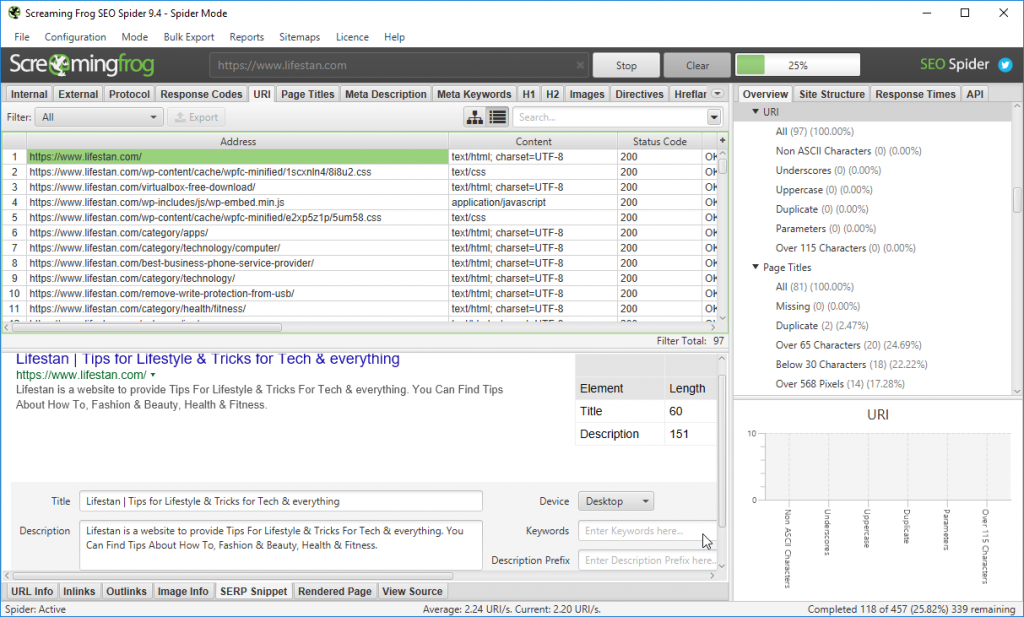The width and height of the screenshot is (1024, 617).
Task: Switch to the Directives tab
Action: (x=639, y=94)
